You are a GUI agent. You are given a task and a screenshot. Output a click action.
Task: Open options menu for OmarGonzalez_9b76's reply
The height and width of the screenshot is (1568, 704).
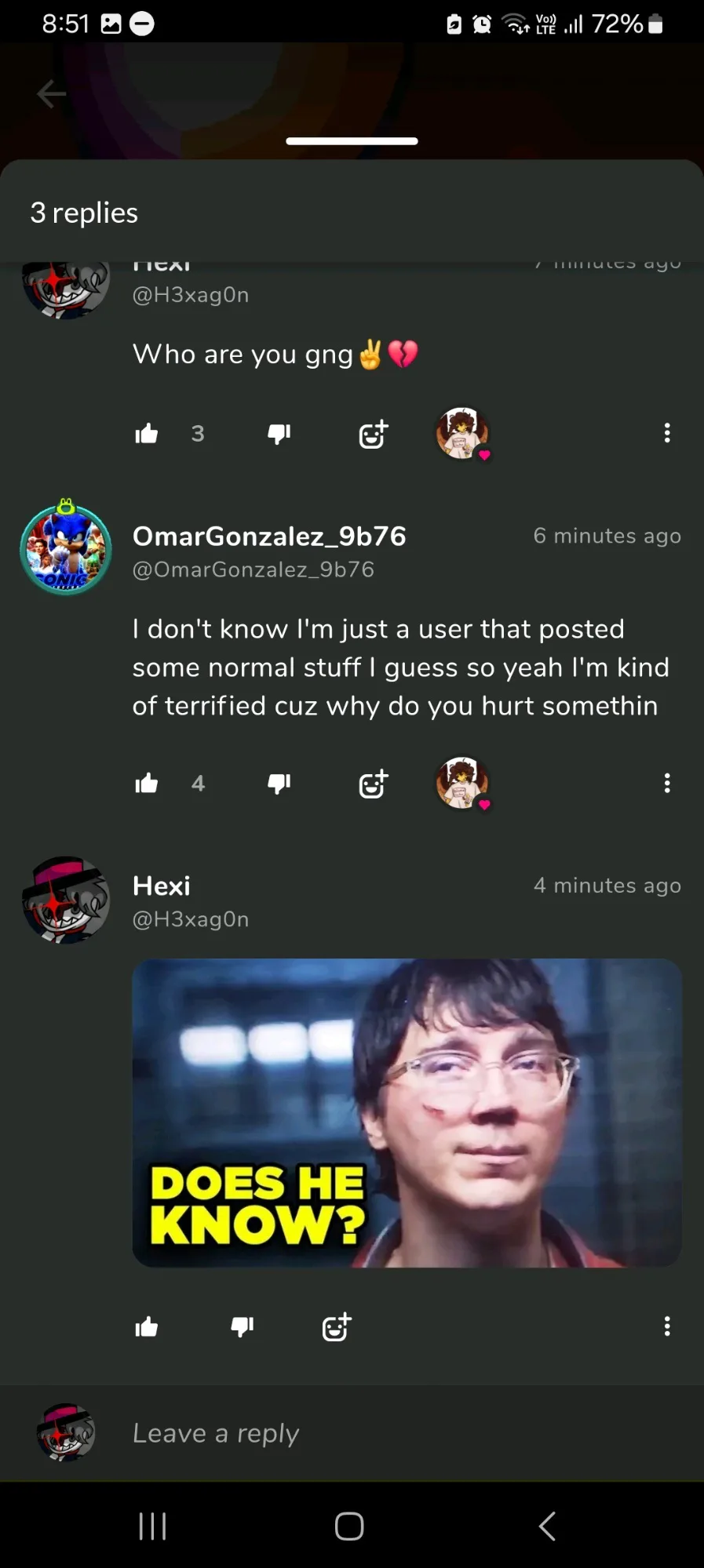(x=667, y=783)
